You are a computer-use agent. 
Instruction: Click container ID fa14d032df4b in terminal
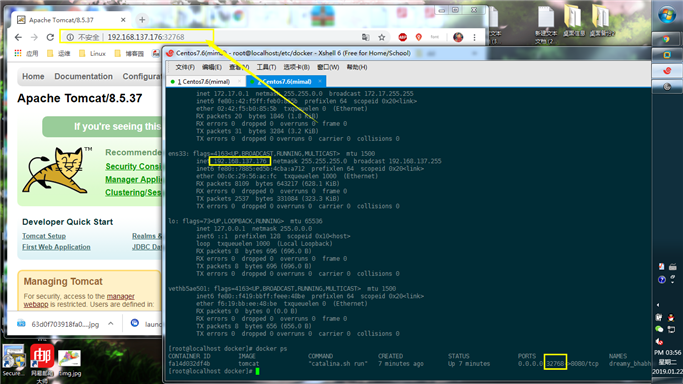click(x=189, y=364)
